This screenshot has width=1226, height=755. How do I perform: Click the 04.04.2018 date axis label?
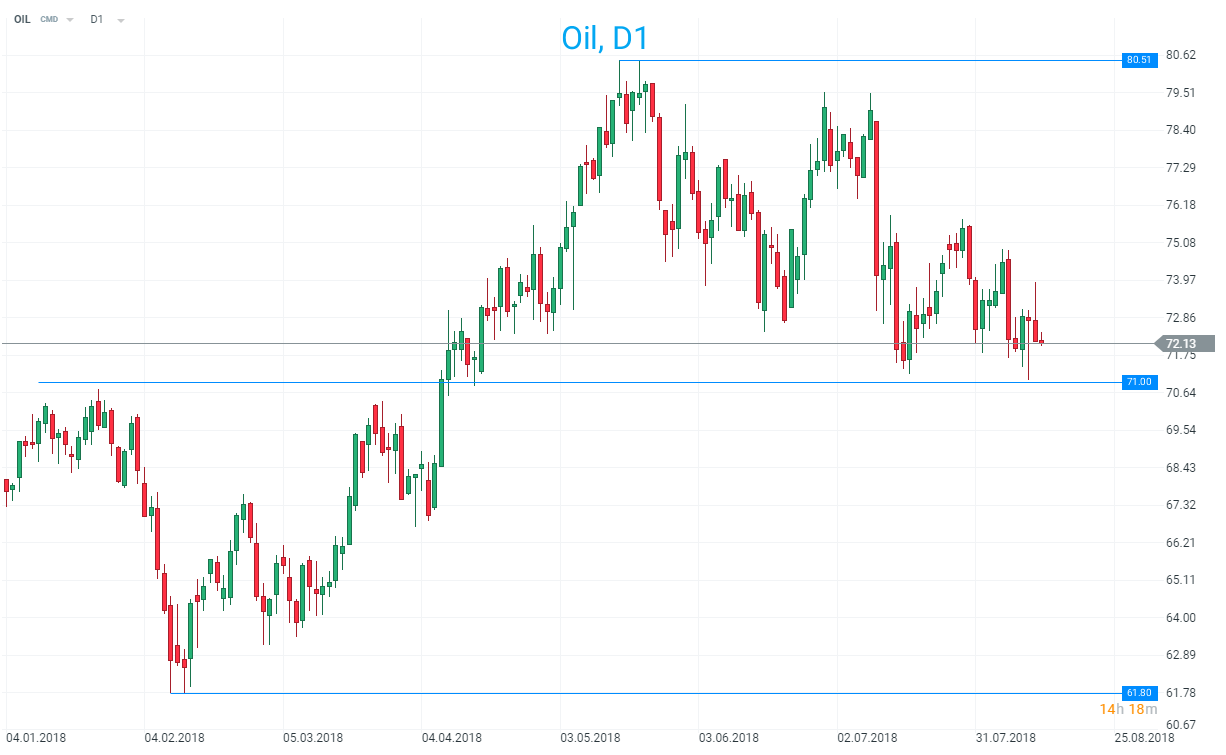pos(452,738)
